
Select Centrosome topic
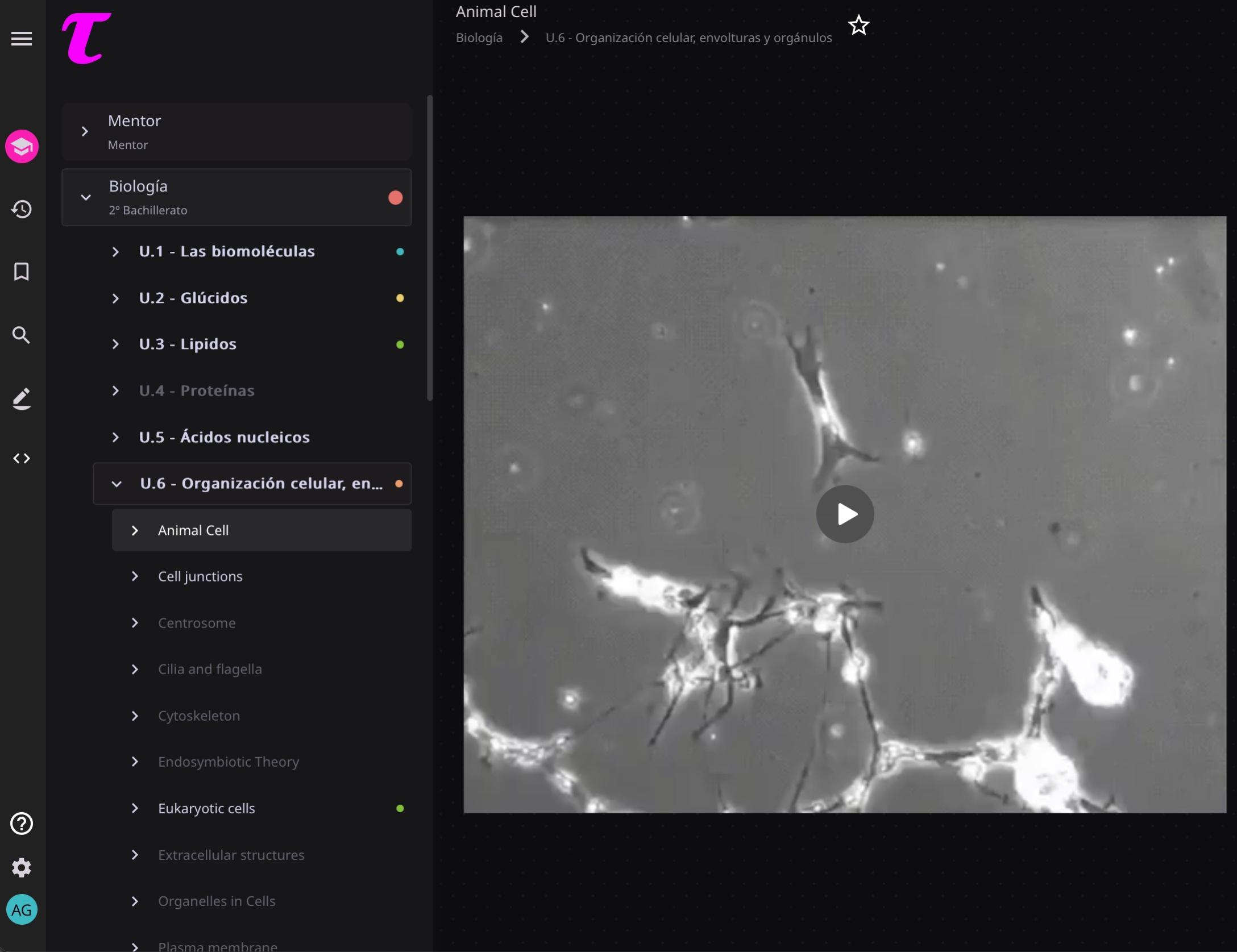point(197,623)
